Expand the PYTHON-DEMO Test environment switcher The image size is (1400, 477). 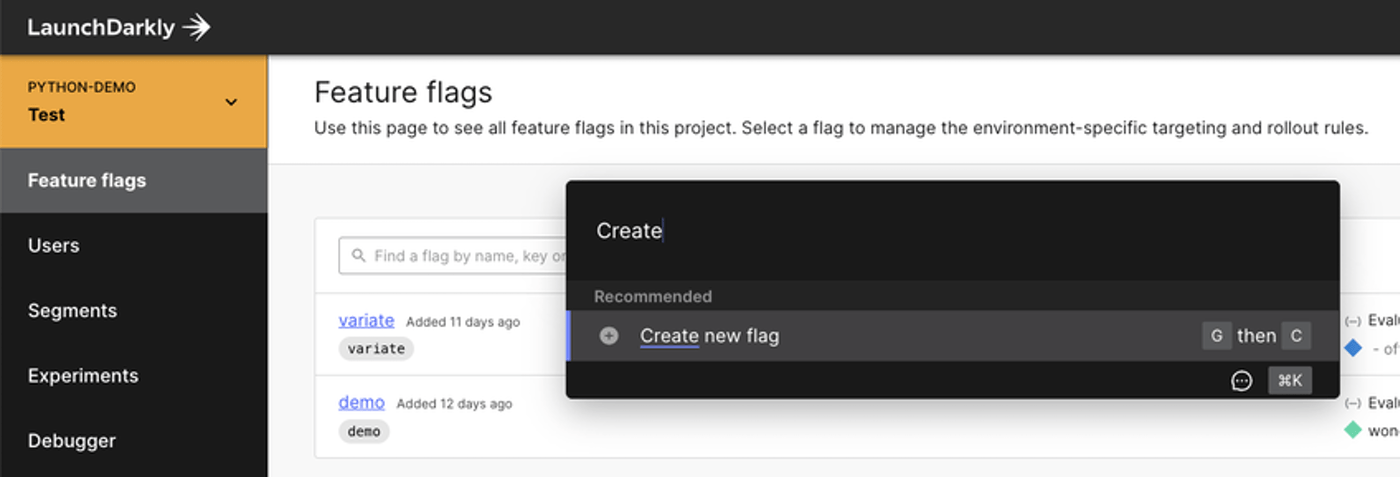133,102
